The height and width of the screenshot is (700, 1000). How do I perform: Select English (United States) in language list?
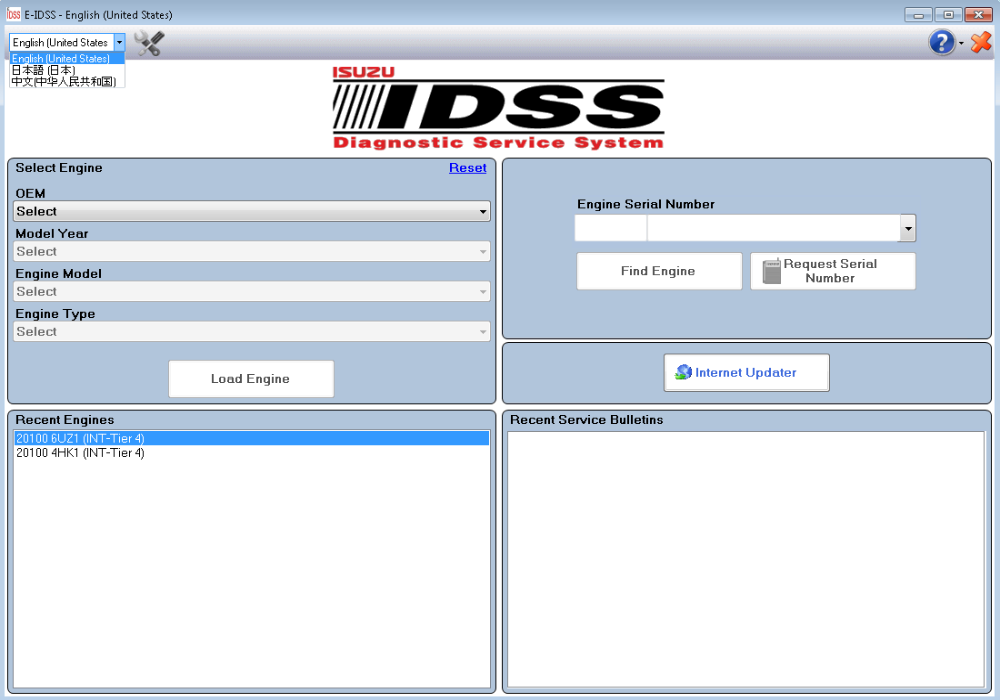(61, 59)
